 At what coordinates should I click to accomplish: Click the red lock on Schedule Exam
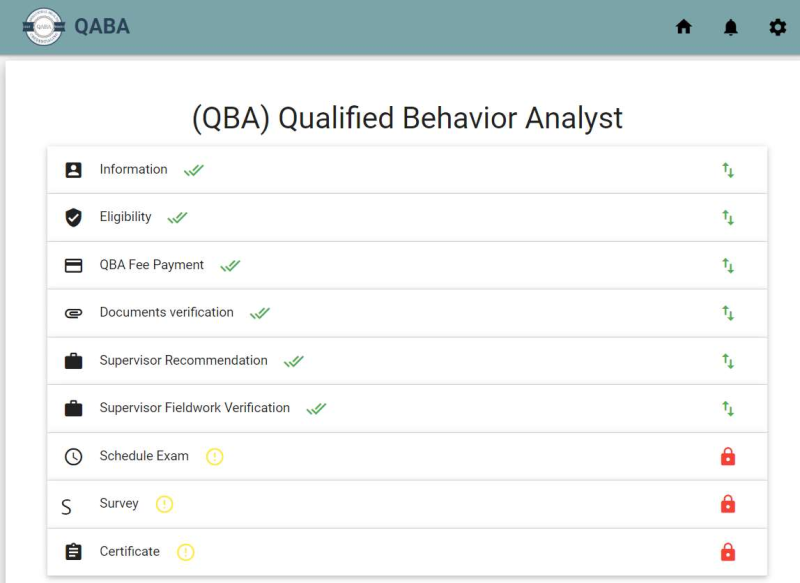click(728, 457)
